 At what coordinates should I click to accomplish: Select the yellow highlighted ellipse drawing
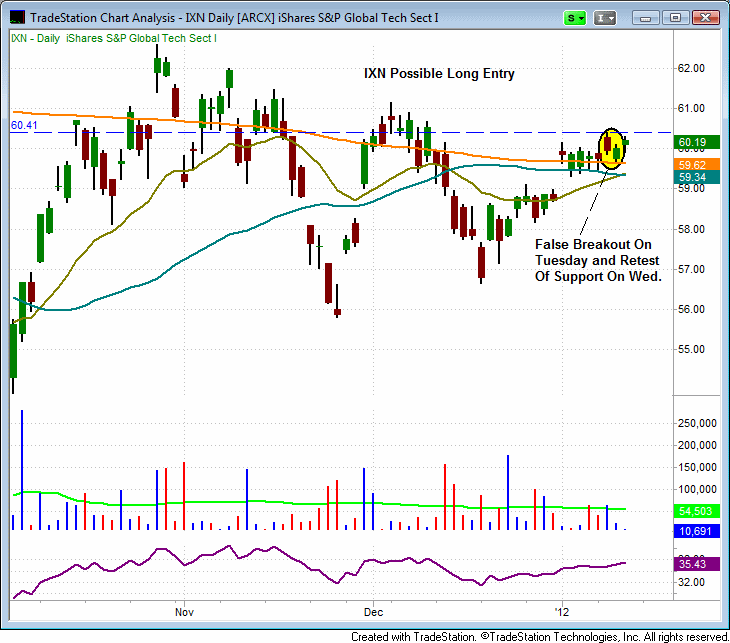click(x=611, y=149)
